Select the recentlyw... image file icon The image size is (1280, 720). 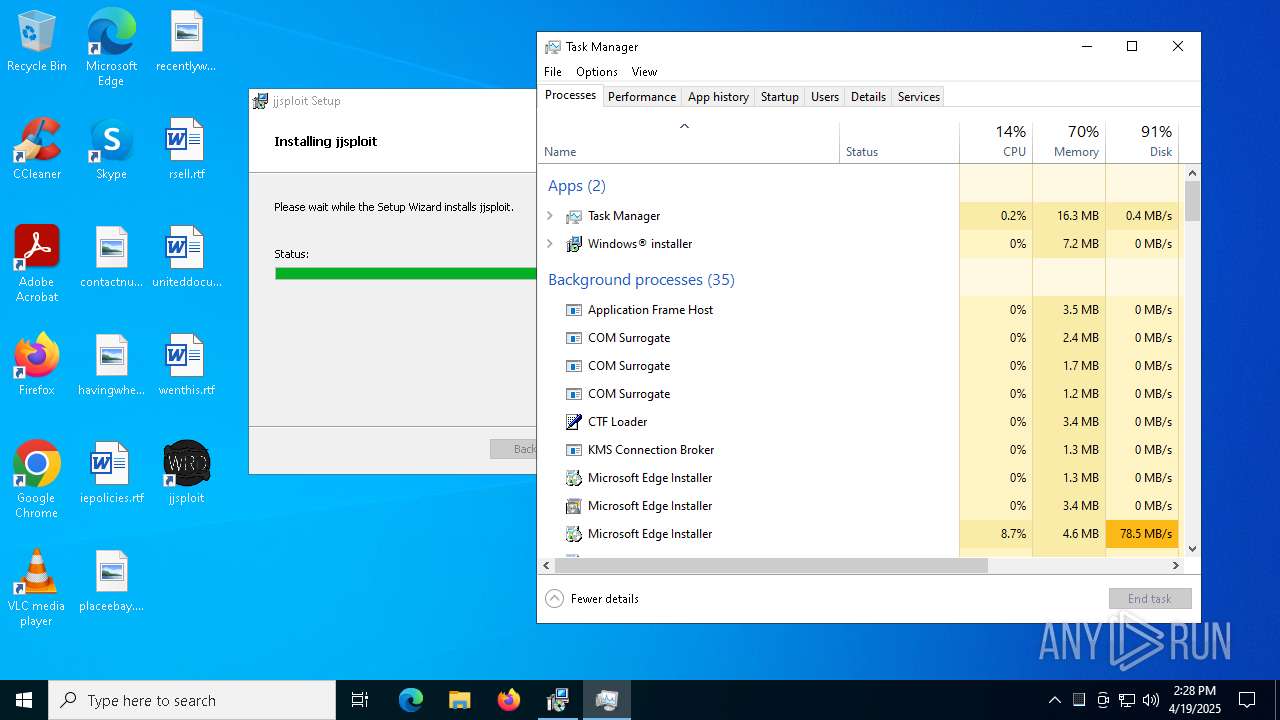pos(186,41)
